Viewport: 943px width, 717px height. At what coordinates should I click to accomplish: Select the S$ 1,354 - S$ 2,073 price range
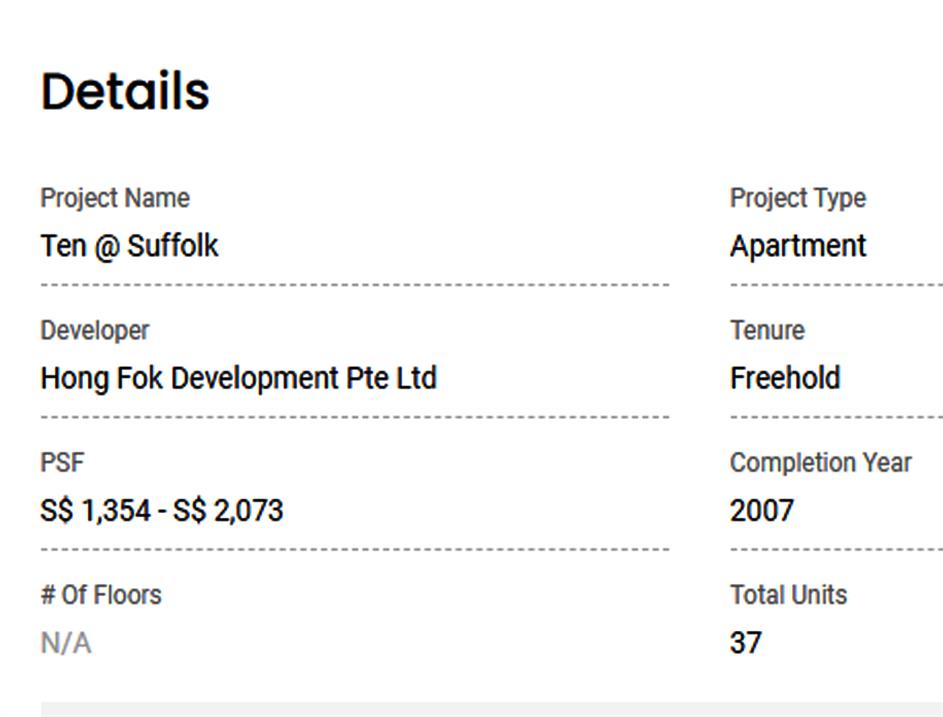pyautogui.click(x=162, y=511)
